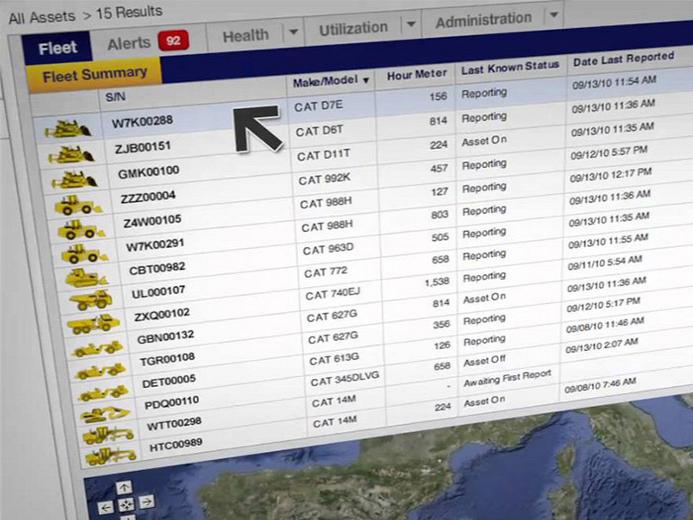
Task: Click the Hour Meter column header
Action: [417, 75]
